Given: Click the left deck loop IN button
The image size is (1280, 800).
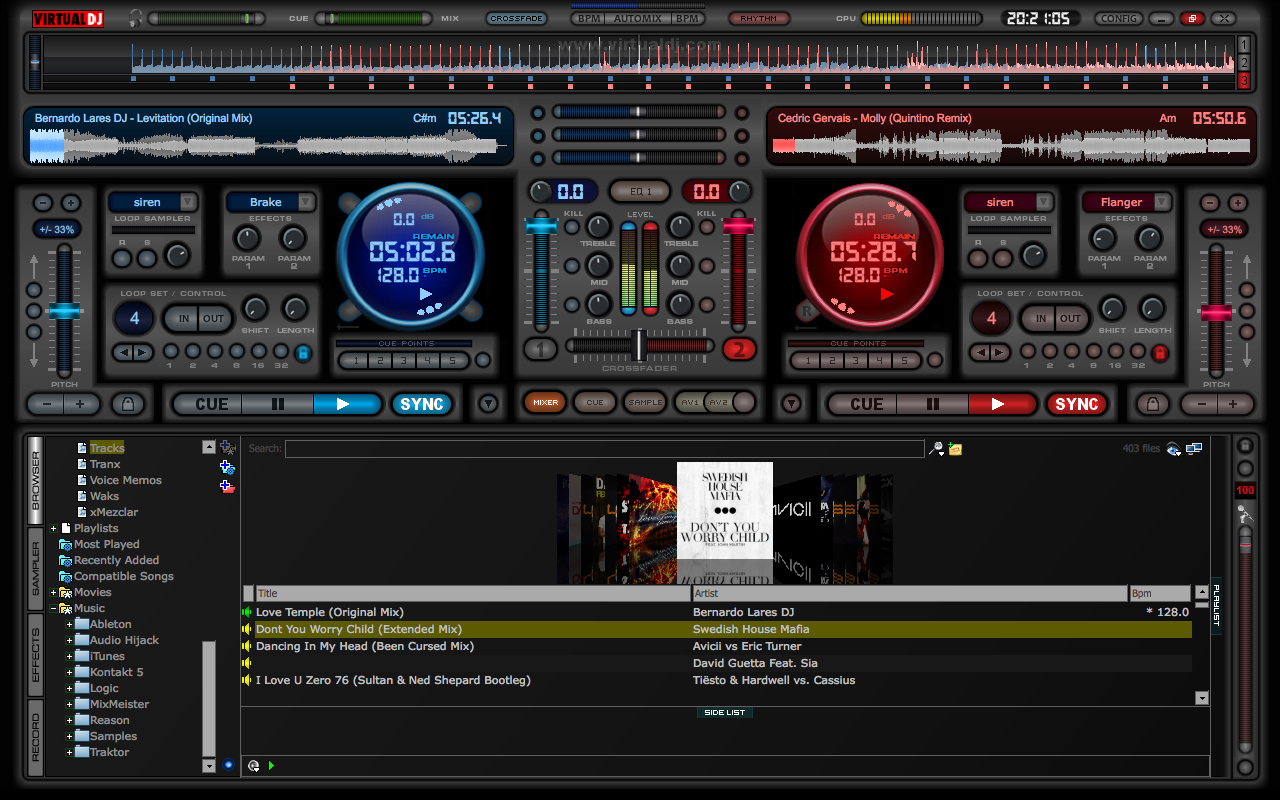Looking at the screenshot, I should coord(183,319).
